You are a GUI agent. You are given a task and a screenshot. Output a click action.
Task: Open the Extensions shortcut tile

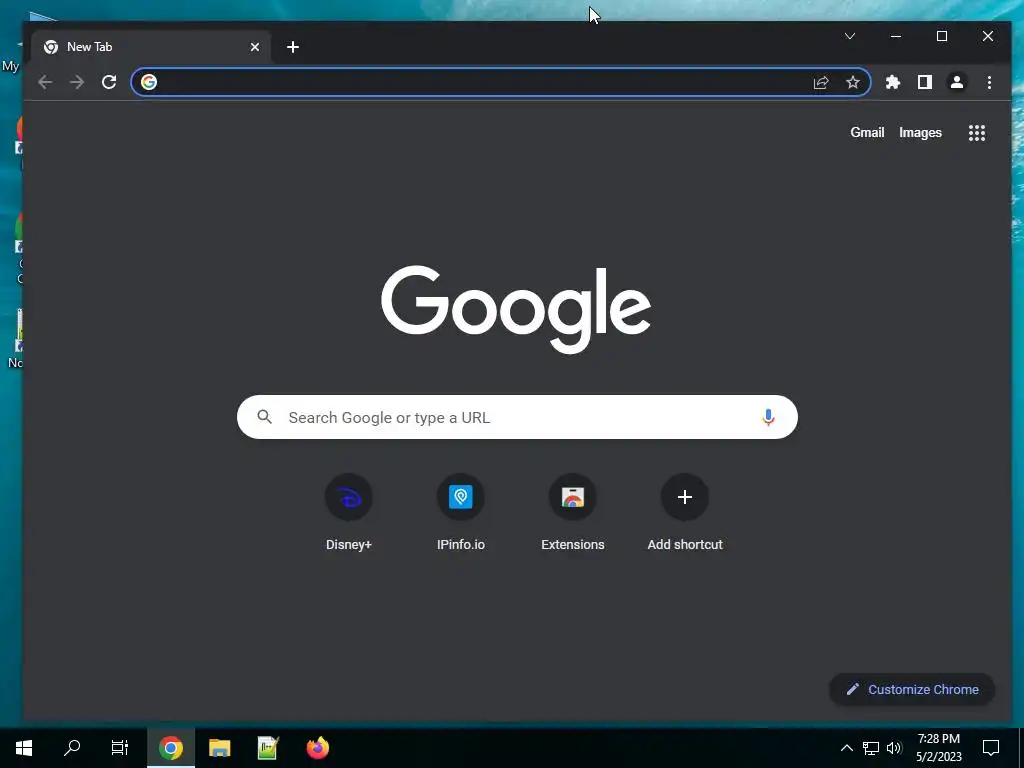(x=573, y=513)
